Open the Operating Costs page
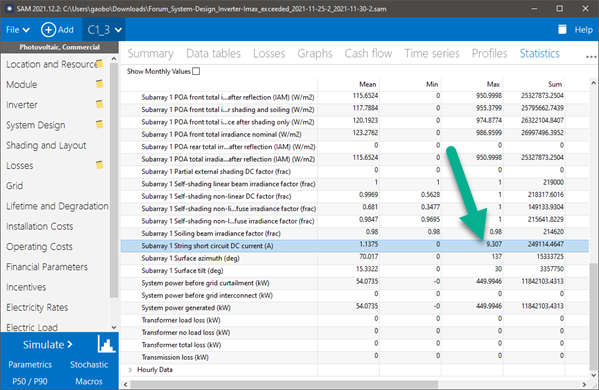This screenshot has width=599, height=390. click(39, 246)
